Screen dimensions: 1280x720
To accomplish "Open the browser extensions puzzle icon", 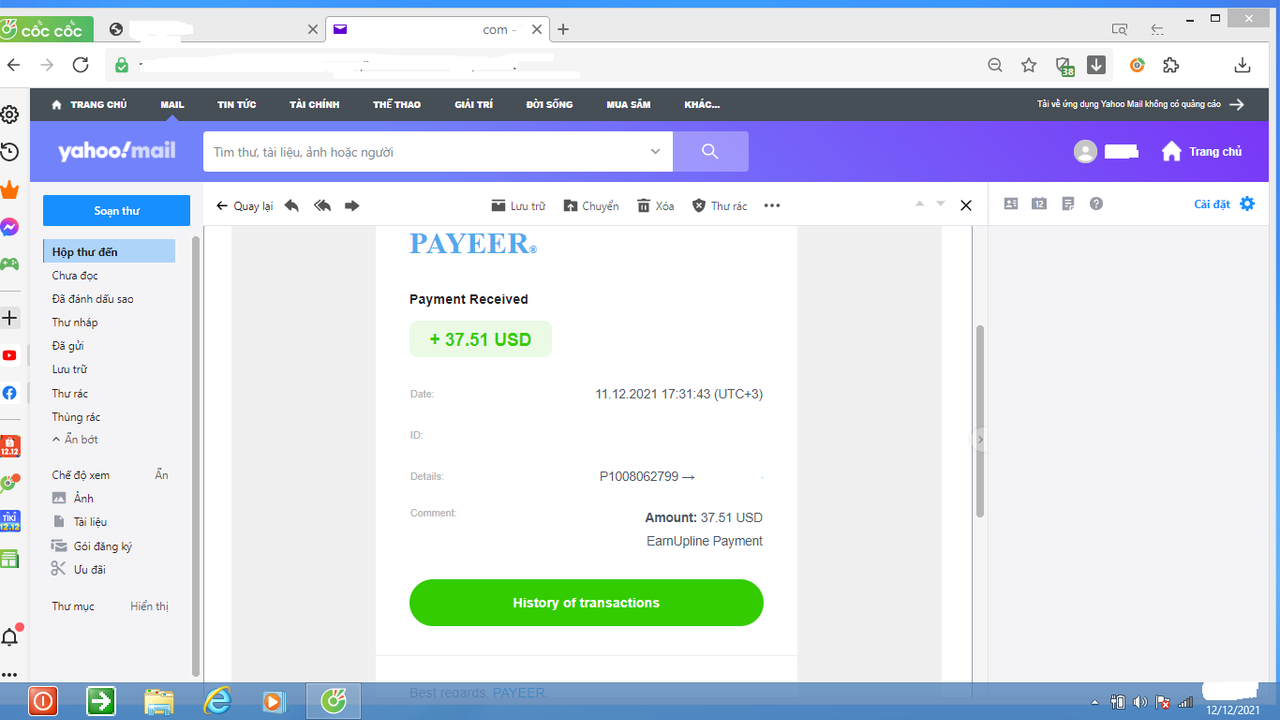I will pos(1171,65).
